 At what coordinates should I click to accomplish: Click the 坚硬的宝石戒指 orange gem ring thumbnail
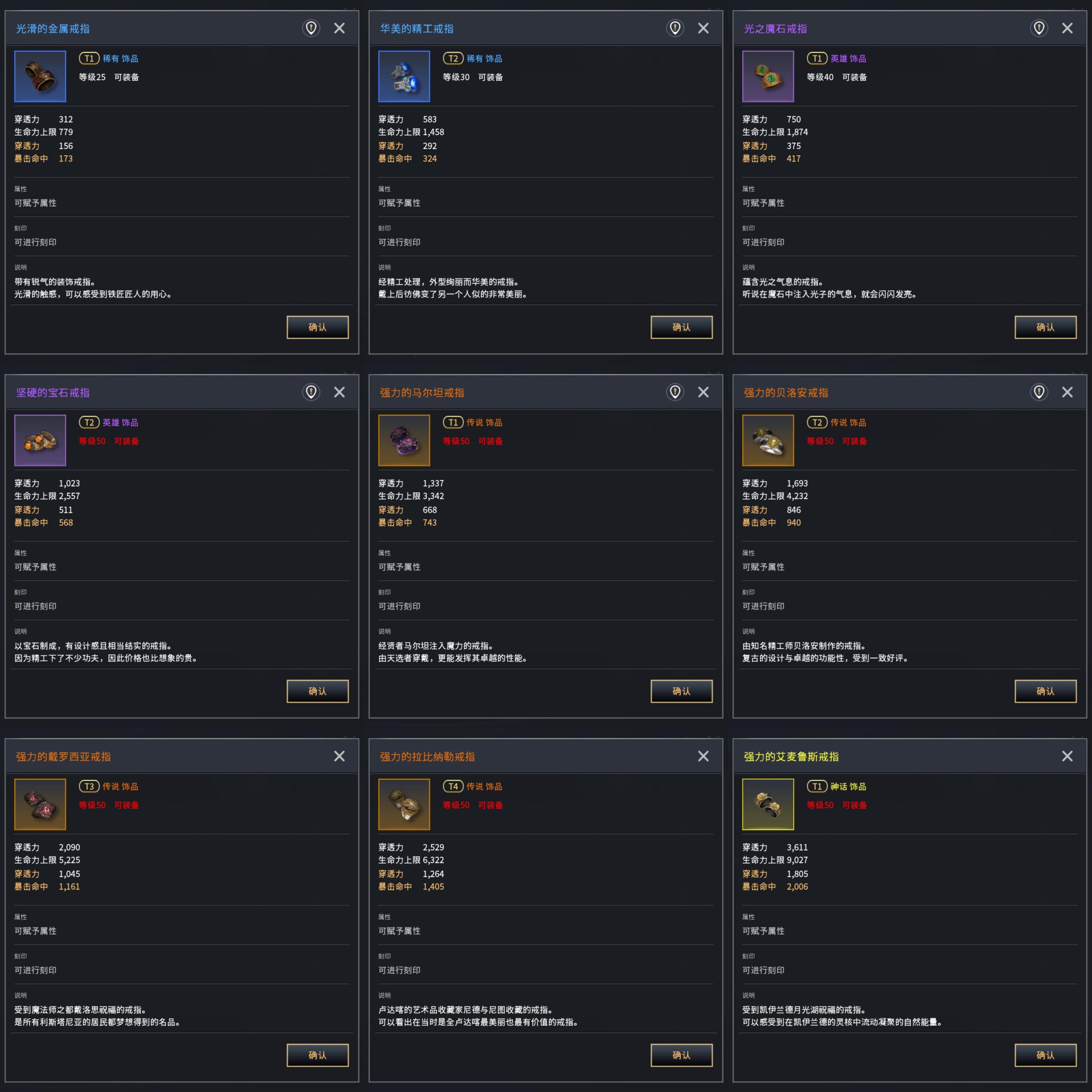tap(40, 440)
